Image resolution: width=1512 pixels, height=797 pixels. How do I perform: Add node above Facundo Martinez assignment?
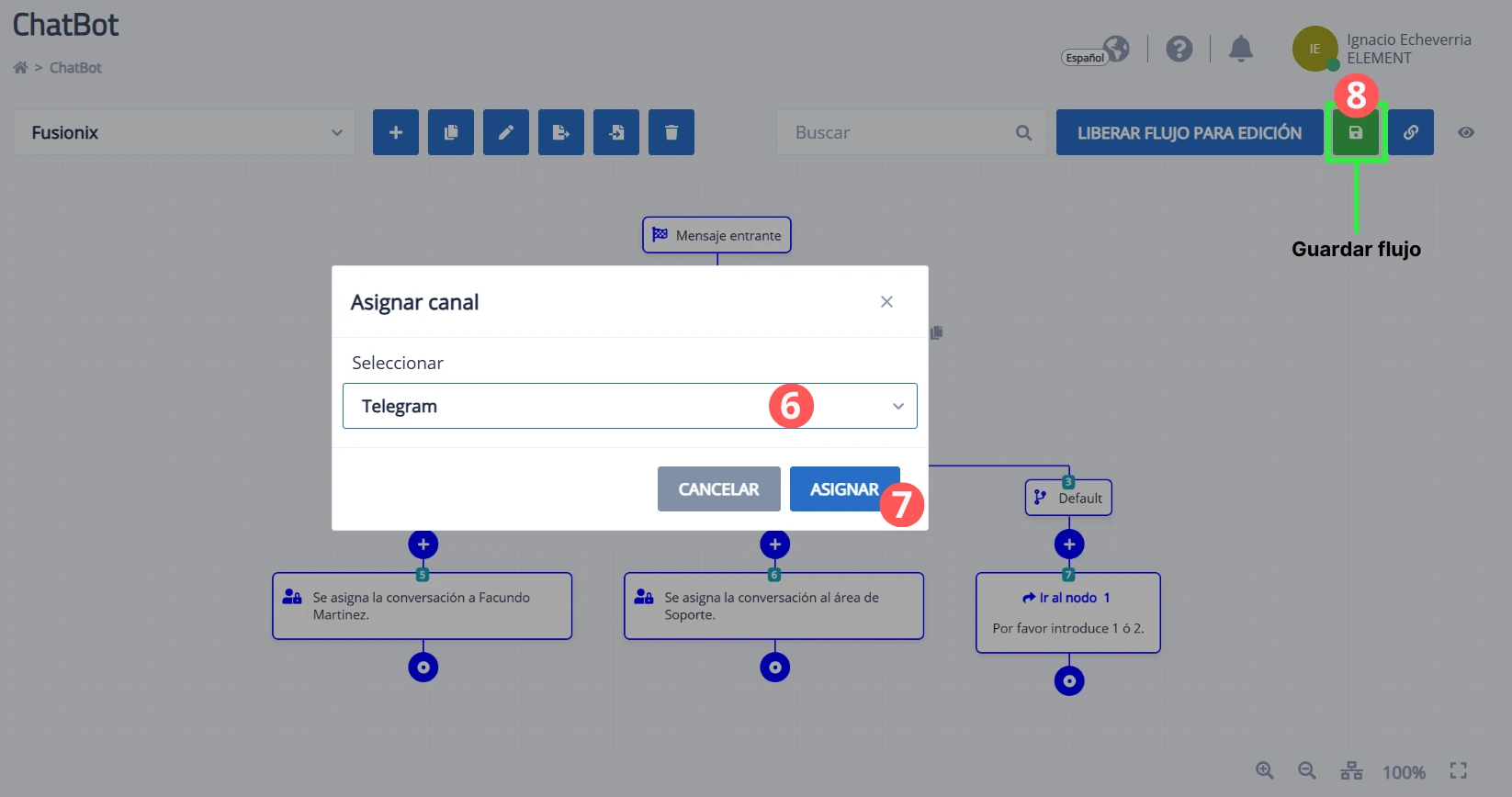coord(423,544)
